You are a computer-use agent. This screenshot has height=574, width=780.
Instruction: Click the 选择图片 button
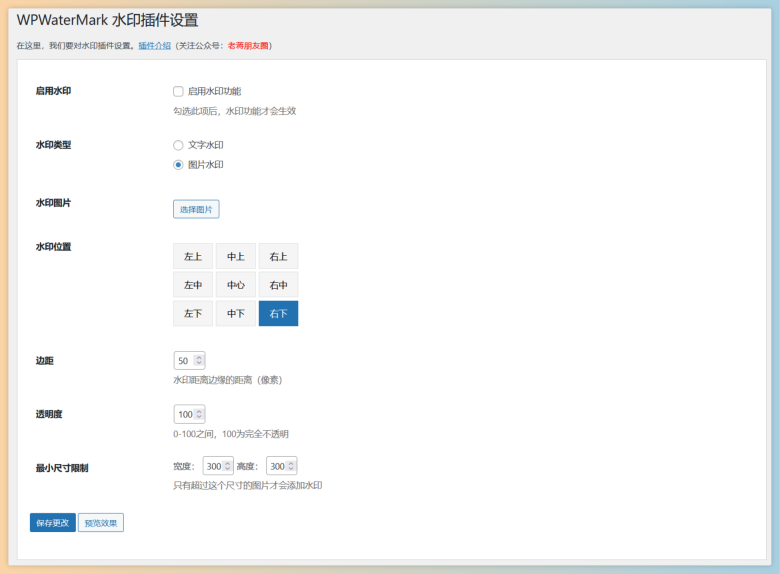pyautogui.click(x=196, y=209)
